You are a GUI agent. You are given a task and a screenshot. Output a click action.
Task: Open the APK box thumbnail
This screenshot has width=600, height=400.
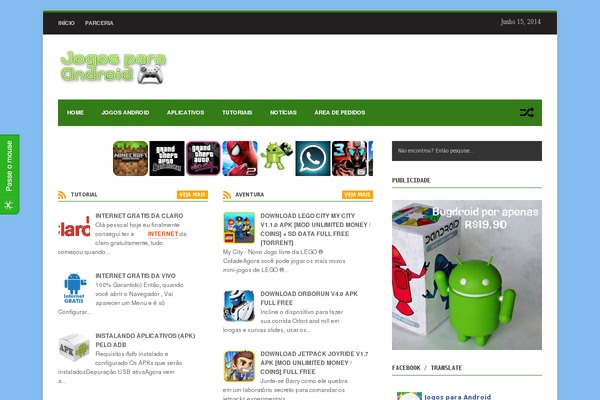point(74,347)
